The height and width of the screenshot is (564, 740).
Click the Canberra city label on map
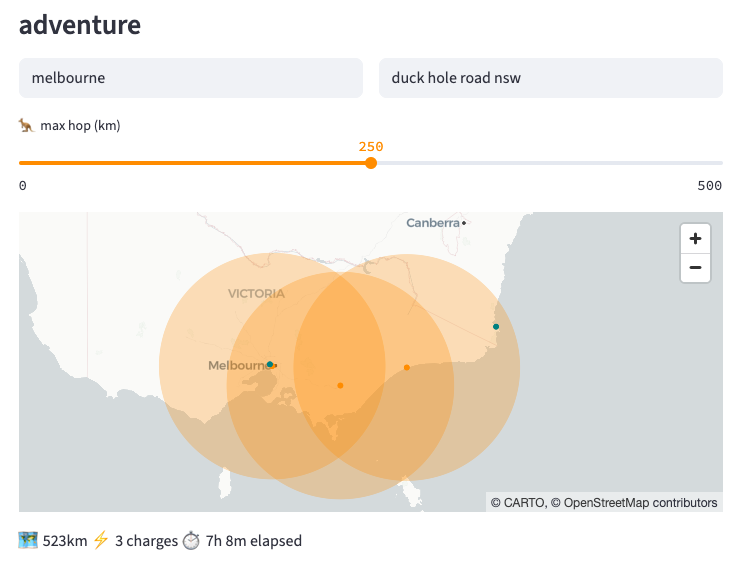tap(433, 223)
